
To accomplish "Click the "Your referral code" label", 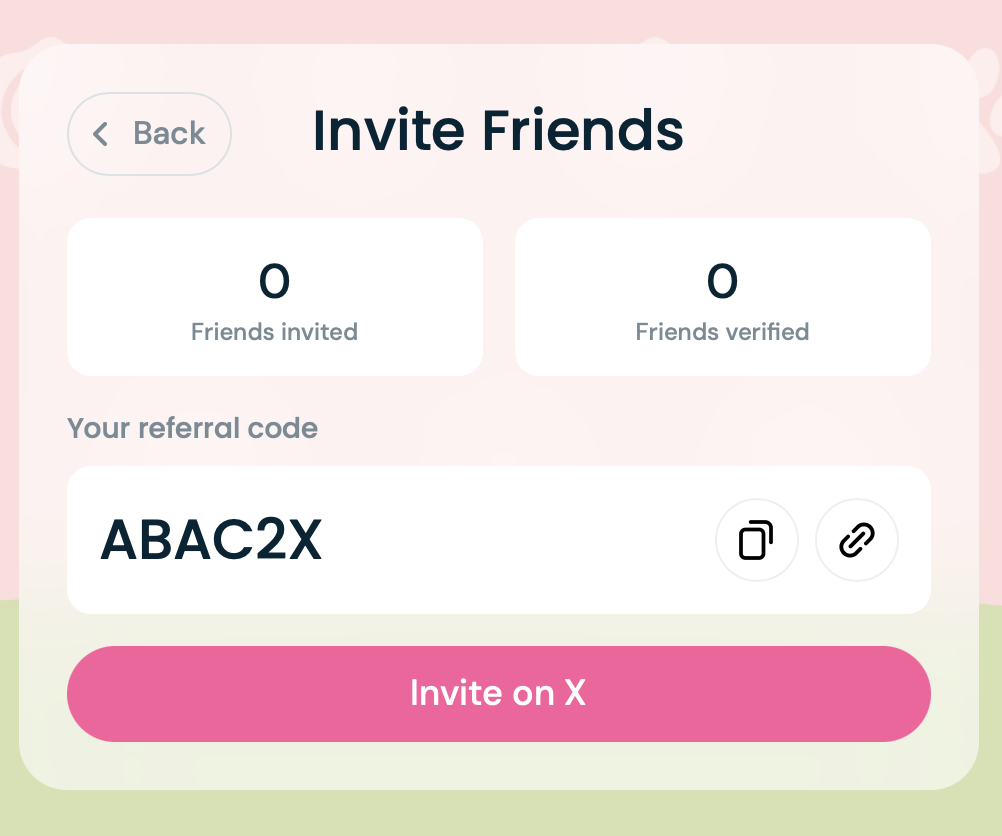I will [x=192, y=429].
